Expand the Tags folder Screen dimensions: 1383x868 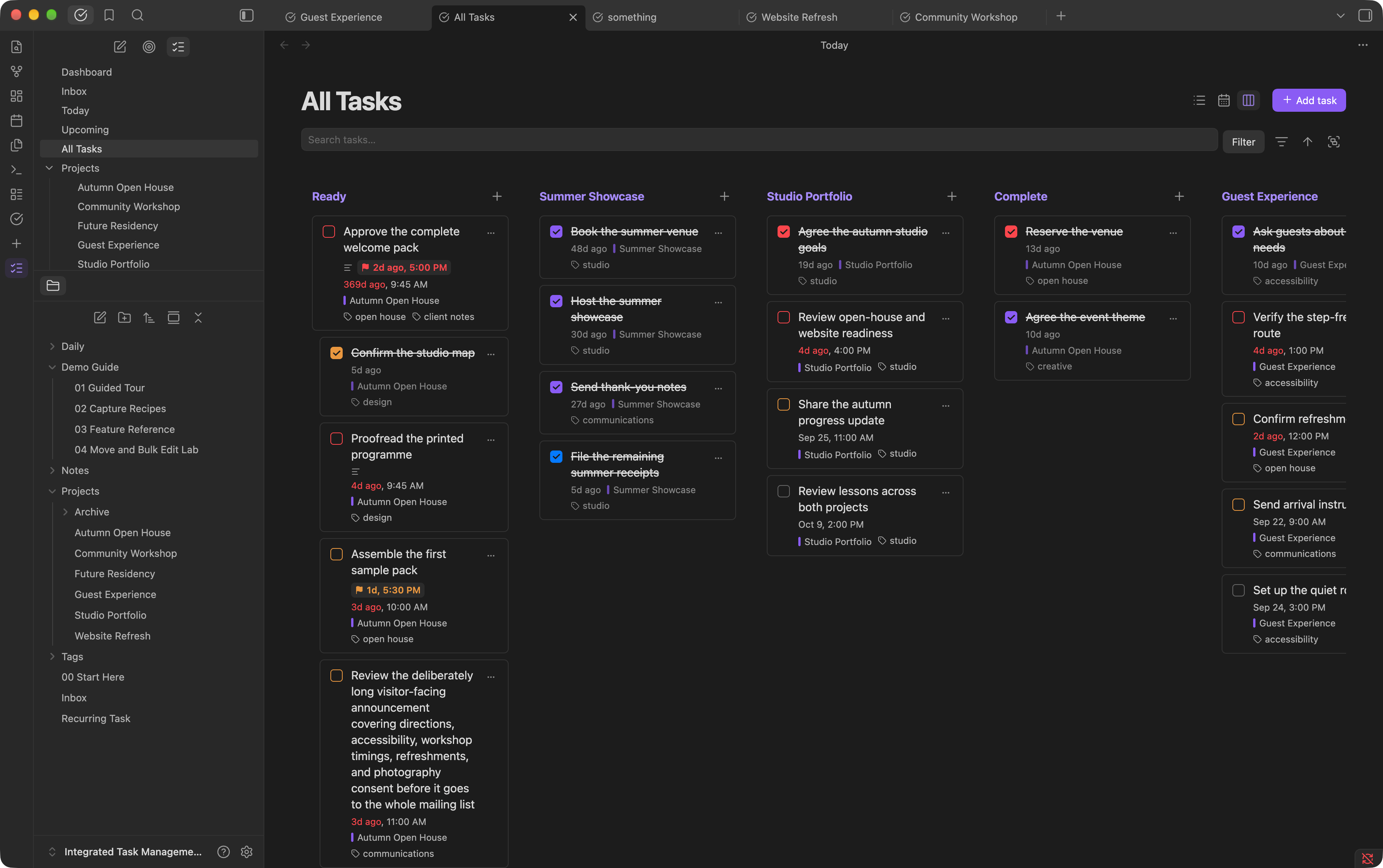52,656
